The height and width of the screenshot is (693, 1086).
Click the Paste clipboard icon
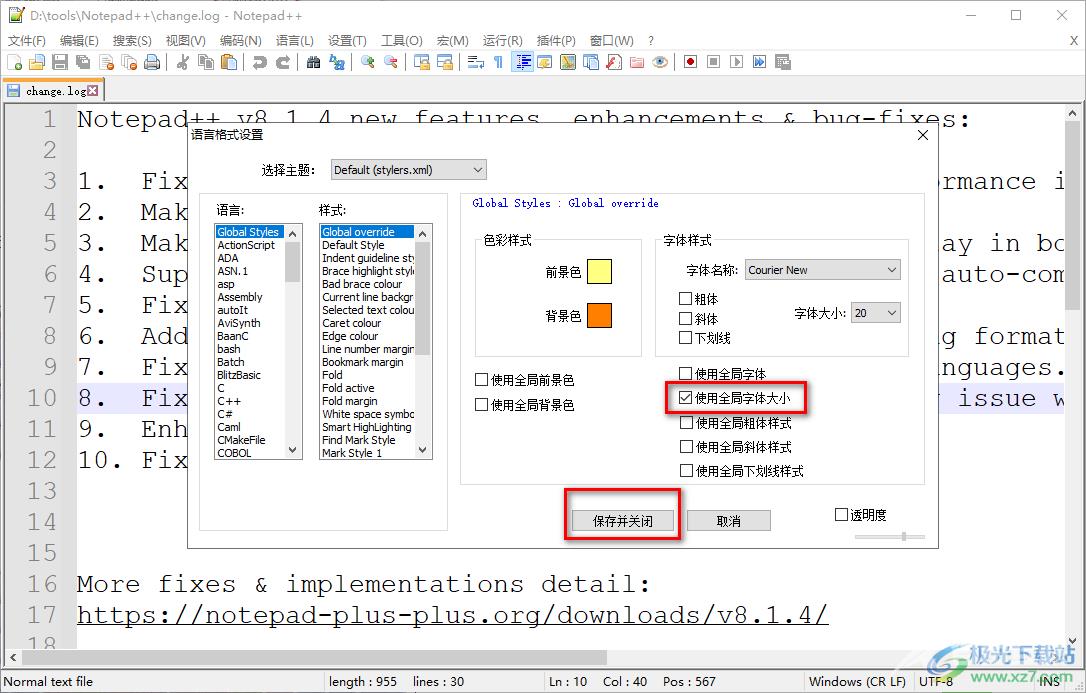point(229,62)
